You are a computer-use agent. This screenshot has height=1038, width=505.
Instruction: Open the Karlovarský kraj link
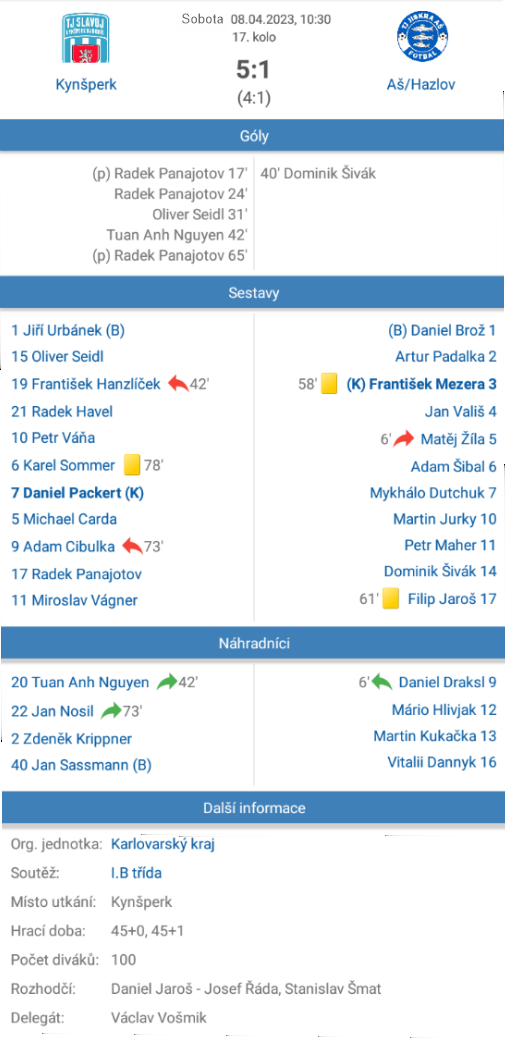[163, 844]
